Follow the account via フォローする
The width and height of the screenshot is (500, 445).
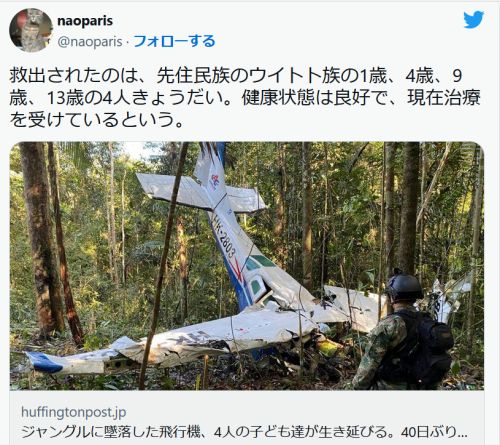pyautogui.click(x=174, y=41)
